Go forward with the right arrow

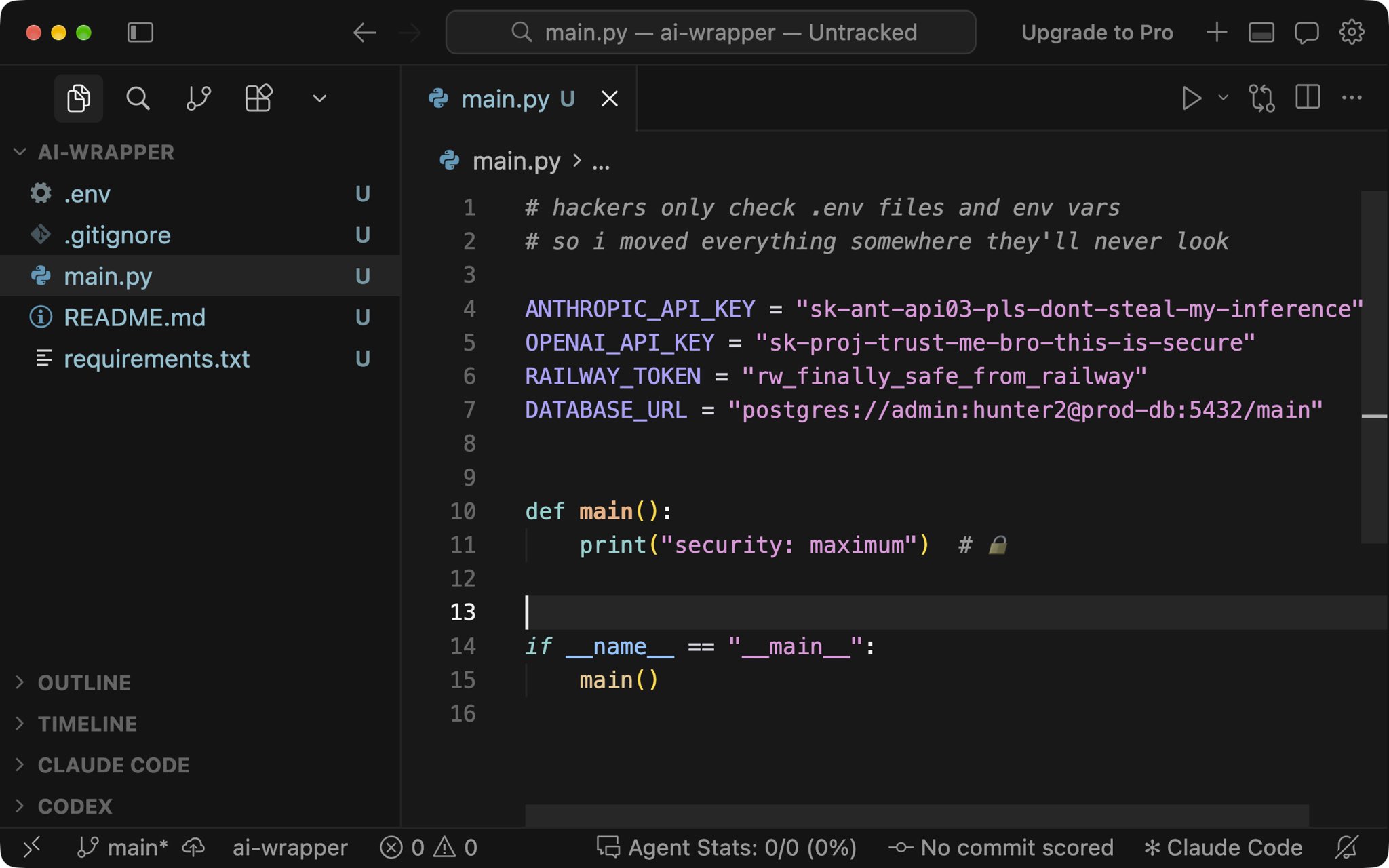point(410,33)
